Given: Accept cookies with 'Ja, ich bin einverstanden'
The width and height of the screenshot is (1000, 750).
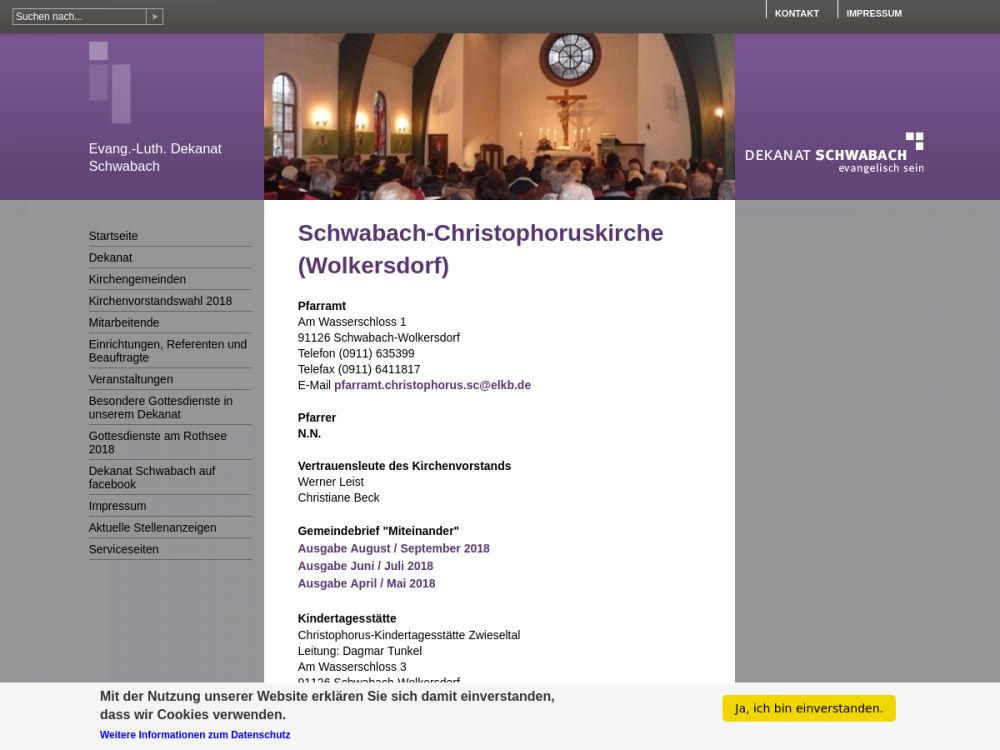Looking at the screenshot, I should click(x=808, y=708).
